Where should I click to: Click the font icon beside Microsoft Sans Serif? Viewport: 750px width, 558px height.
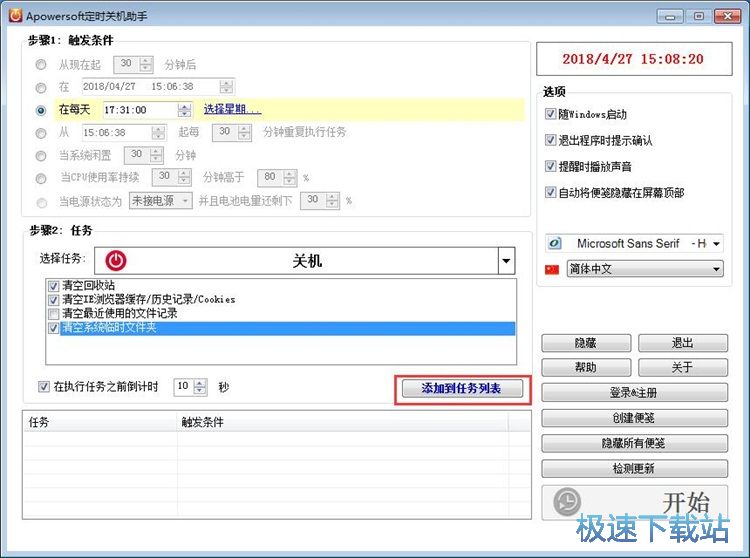(555, 243)
